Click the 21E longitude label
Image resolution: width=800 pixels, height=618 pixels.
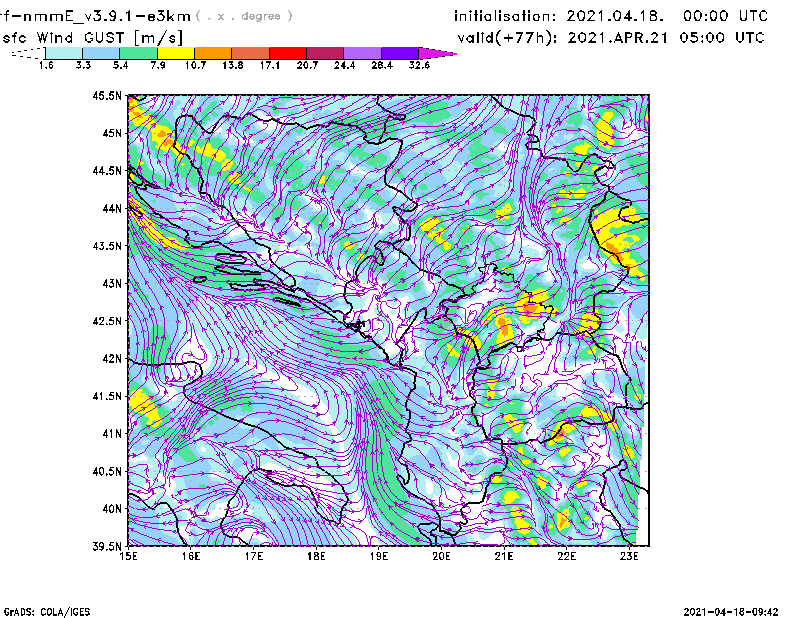[x=504, y=556]
